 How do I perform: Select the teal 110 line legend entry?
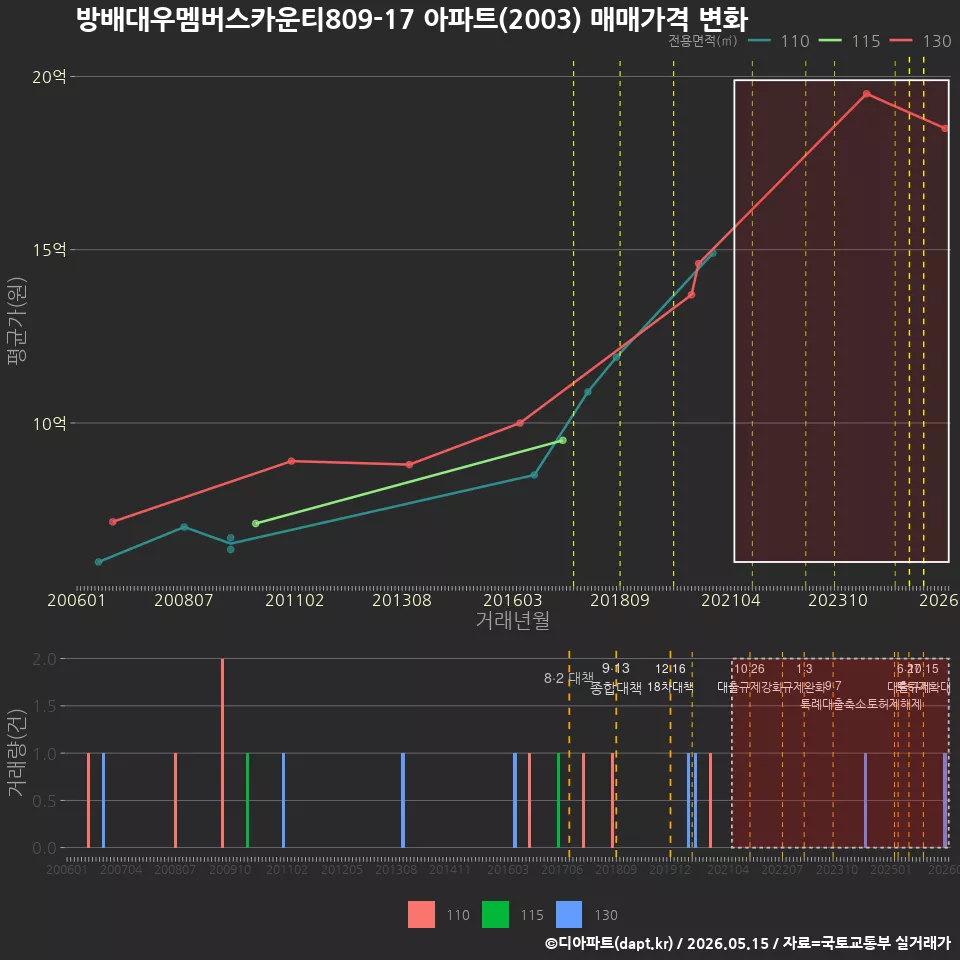click(779, 41)
